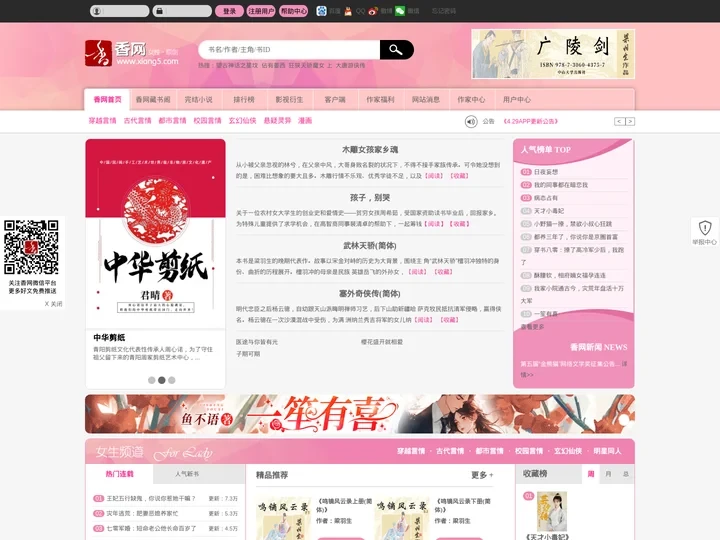Image resolution: width=720 pixels, height=540 pixels.
Task: Click the Weibo login icon
Action: (373, 11)
